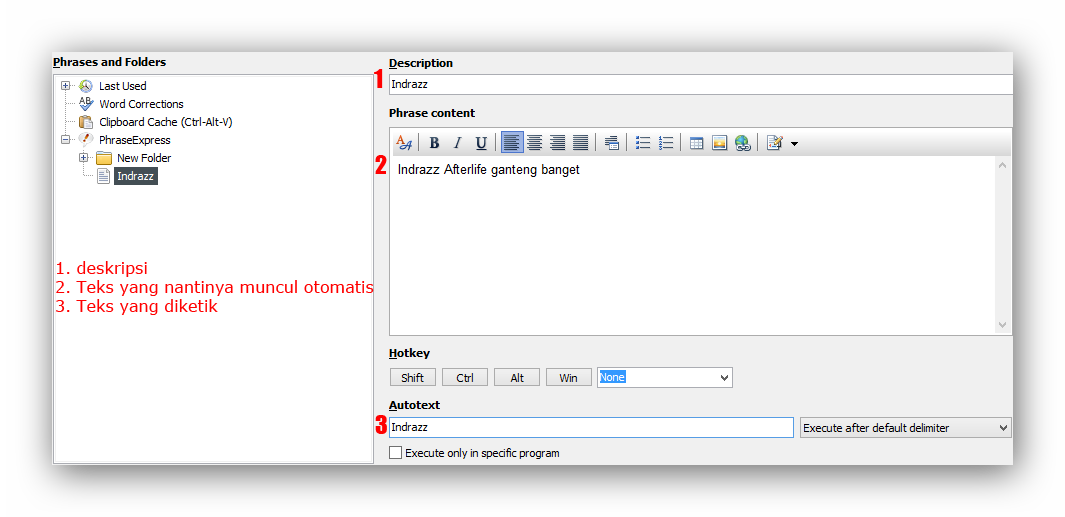Click the Last Used clock icon
The image size is (1065, 517).
(x=86, y=86)
